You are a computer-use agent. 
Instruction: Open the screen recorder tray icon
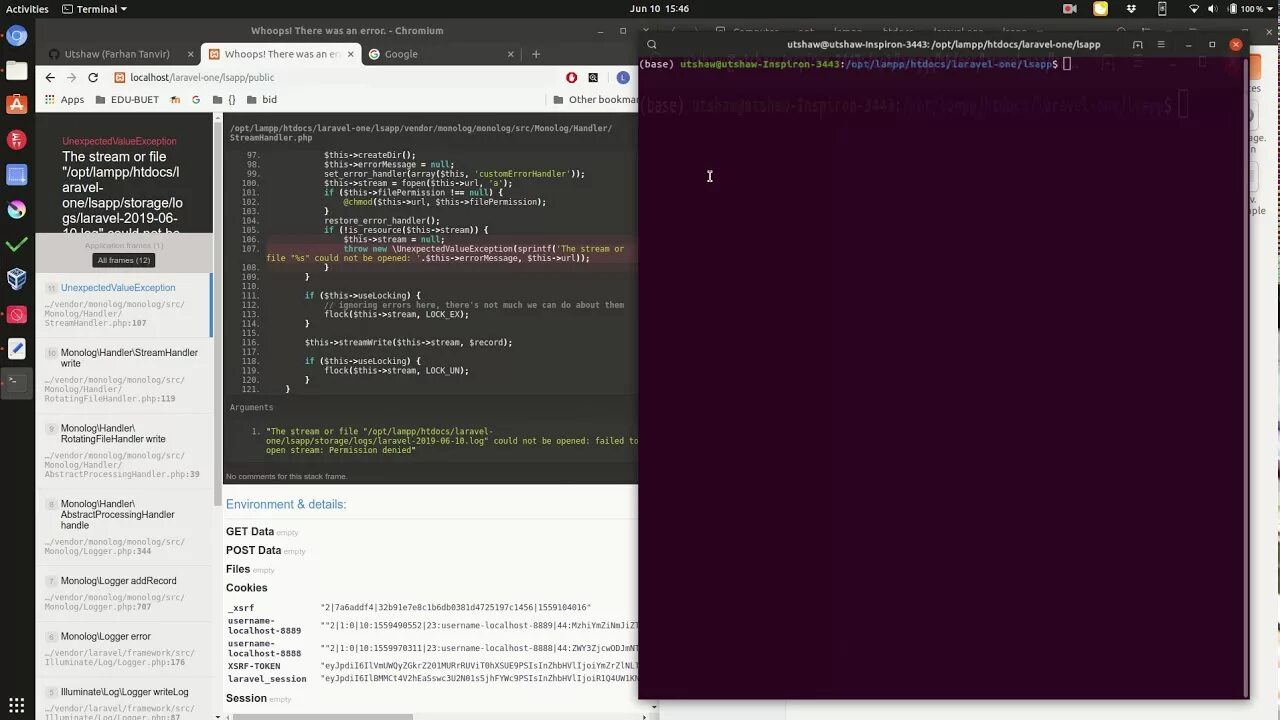1070,9
